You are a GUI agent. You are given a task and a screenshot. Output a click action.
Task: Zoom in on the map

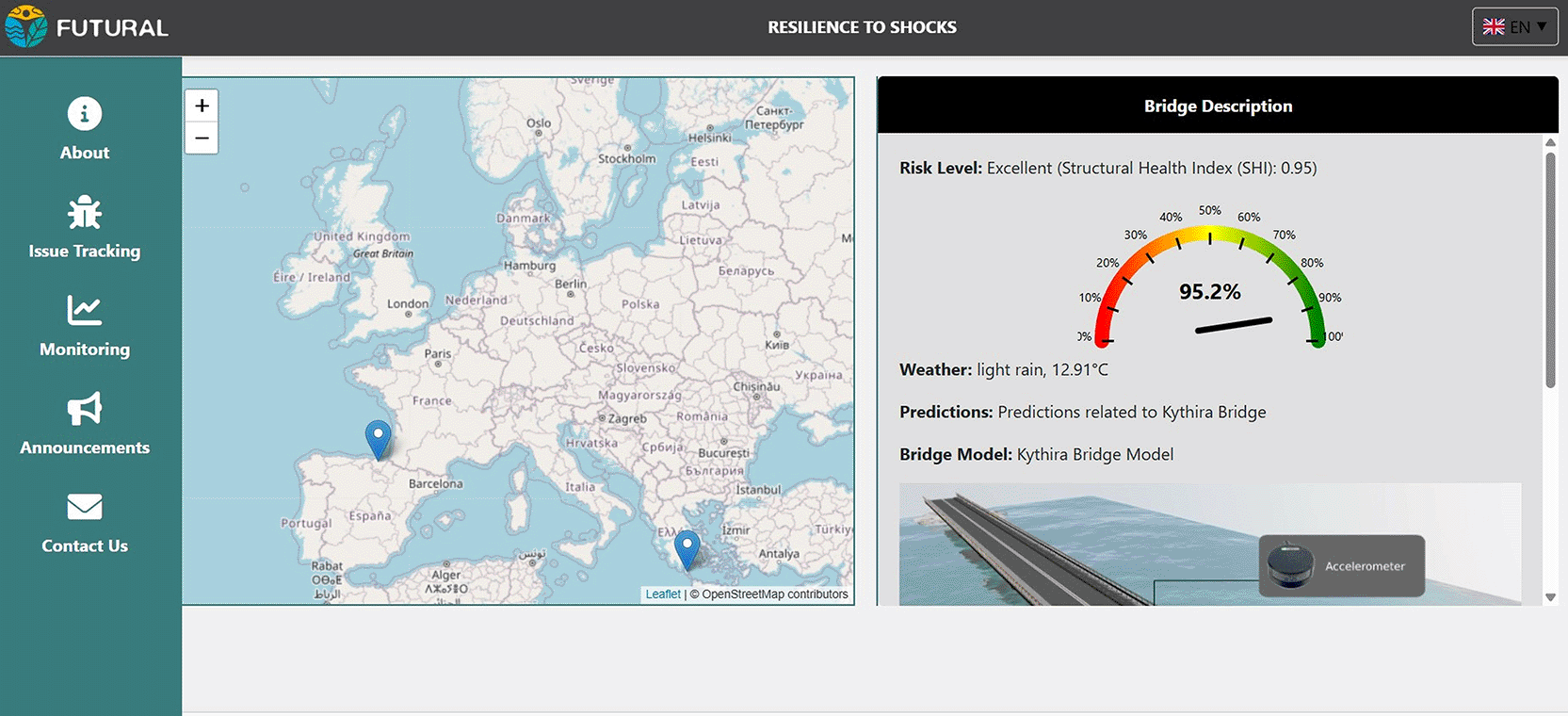tap(202, 106)
